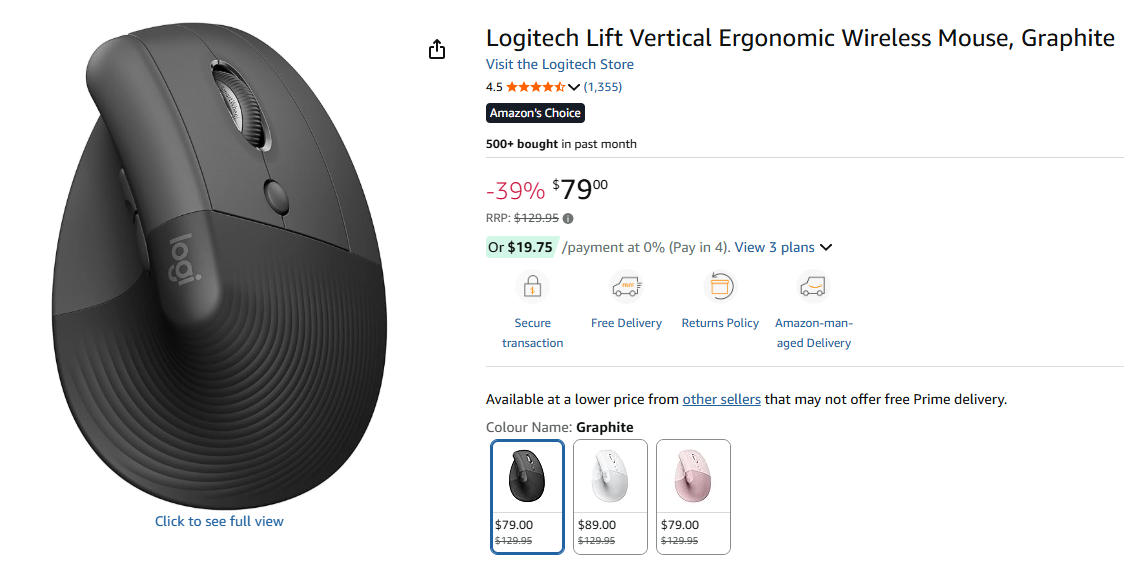1144x562 pixels.
Task: Open the other sellers link
Action: 721,399
